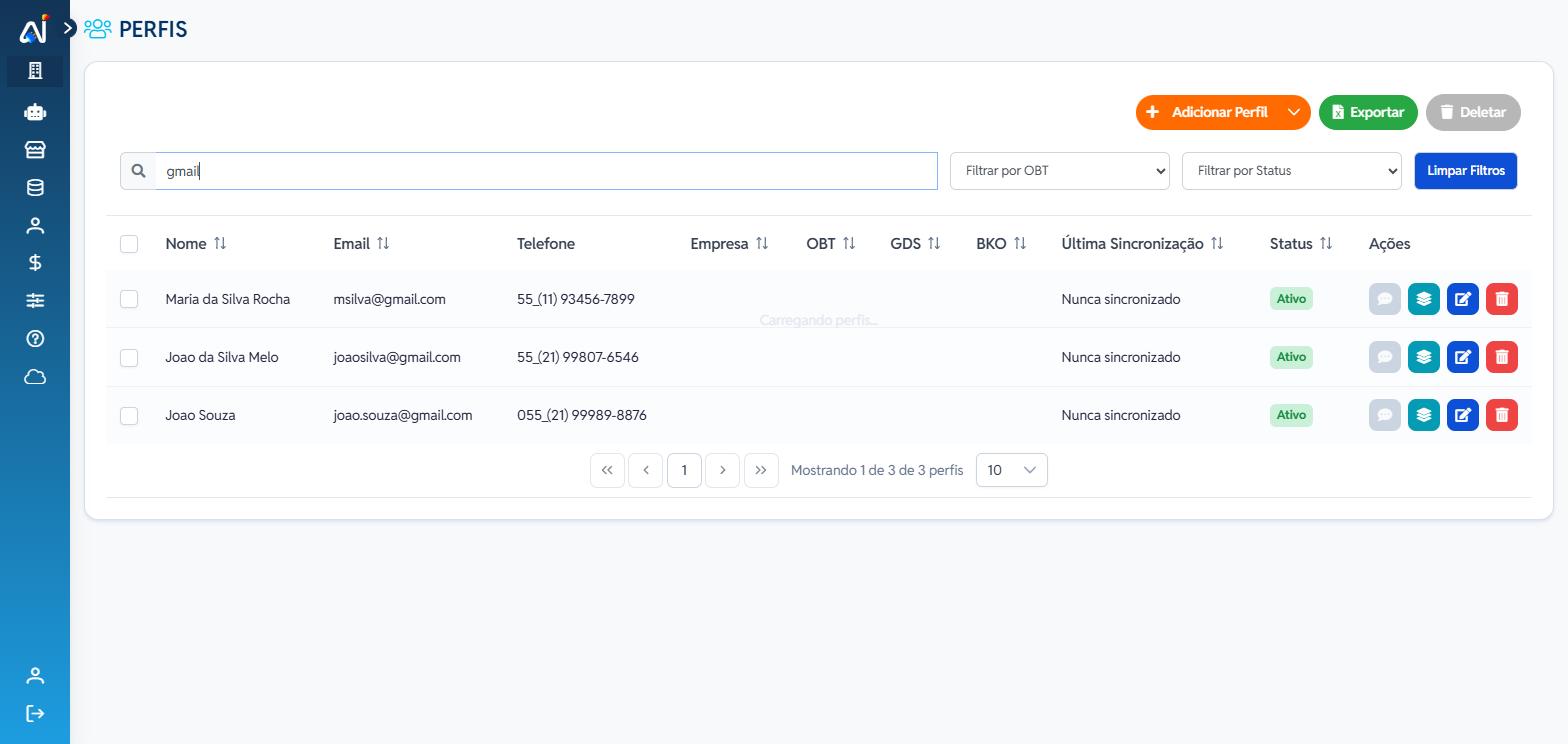Go to the next page of results
The height and width of the screenshot is (744, 1568).
(x=722, y=470)
